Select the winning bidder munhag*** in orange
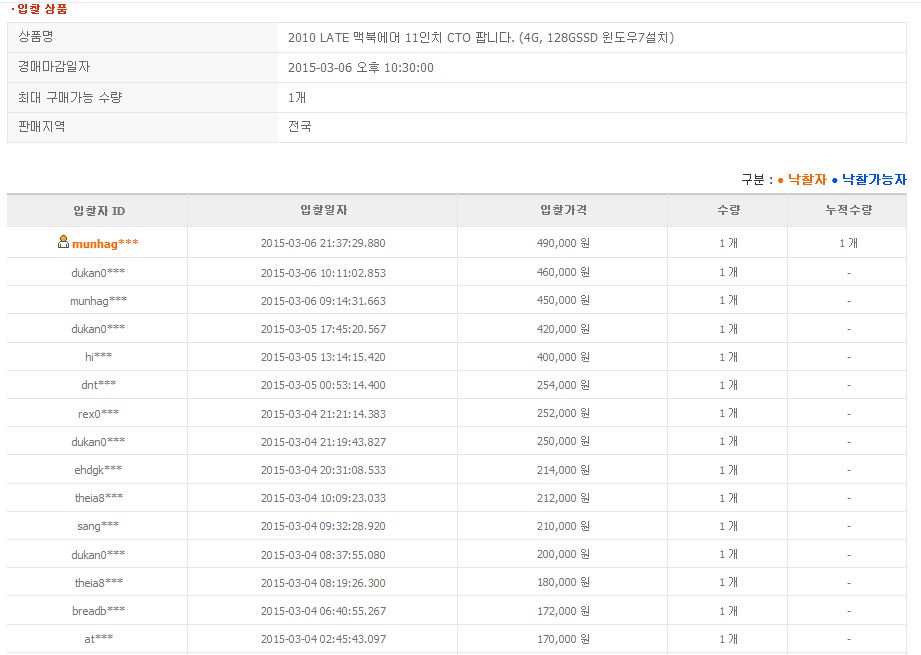This screenshot has height=655, width=921. 105,243
